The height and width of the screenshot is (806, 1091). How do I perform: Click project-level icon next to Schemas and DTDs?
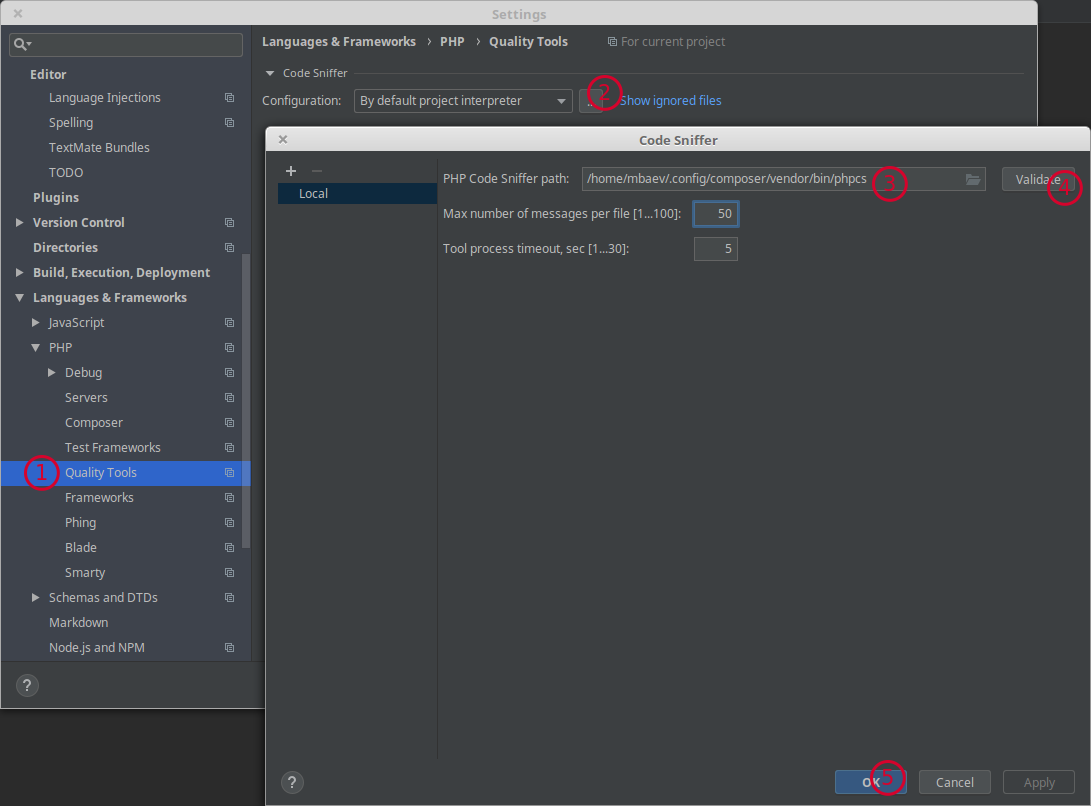(229, 598)
